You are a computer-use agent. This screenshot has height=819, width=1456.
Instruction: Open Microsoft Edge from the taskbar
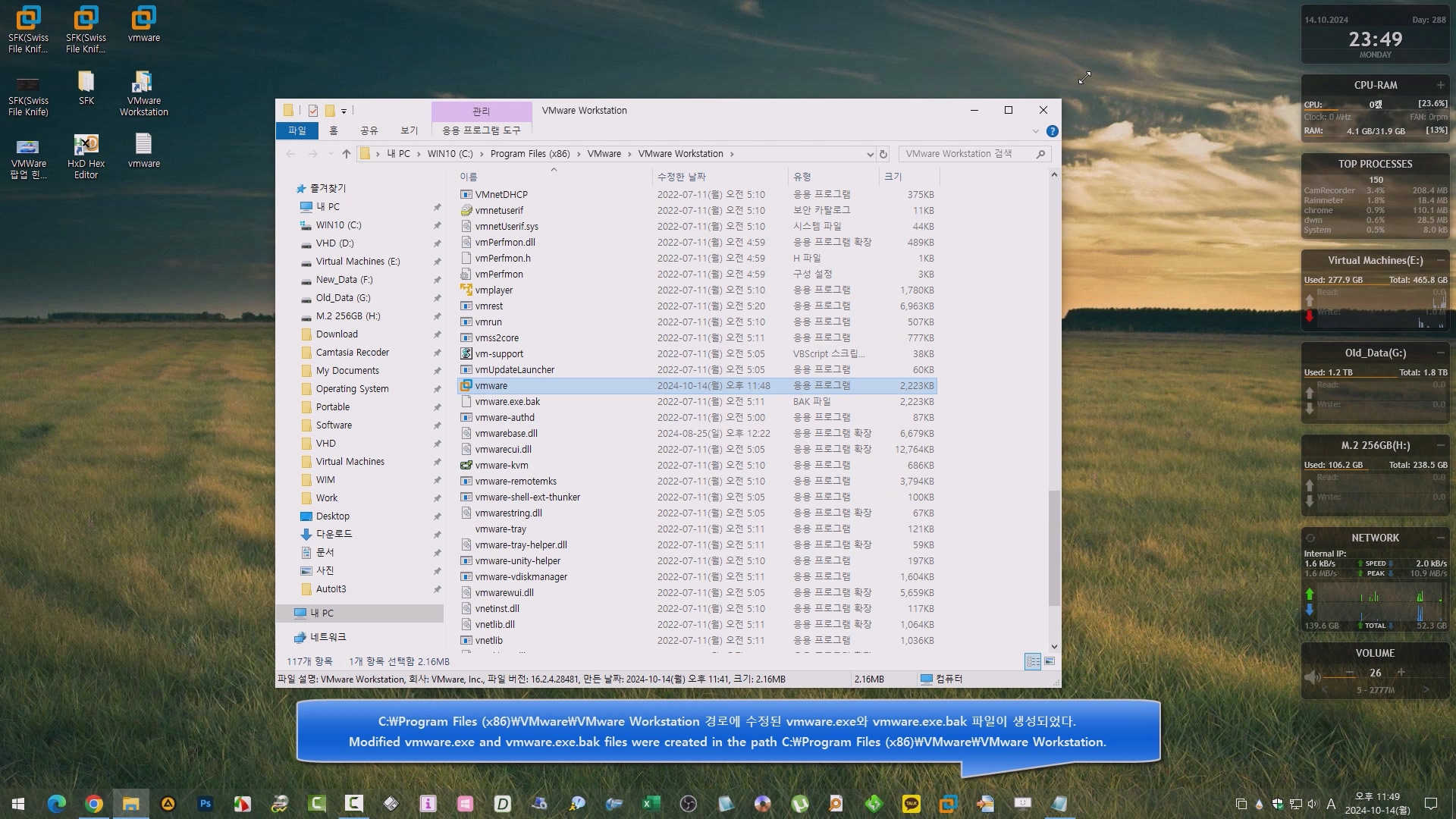(x=57, y=803)
